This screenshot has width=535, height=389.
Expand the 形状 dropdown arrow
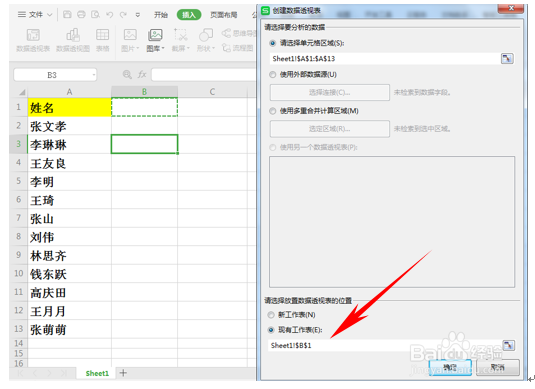click(213, 48)
